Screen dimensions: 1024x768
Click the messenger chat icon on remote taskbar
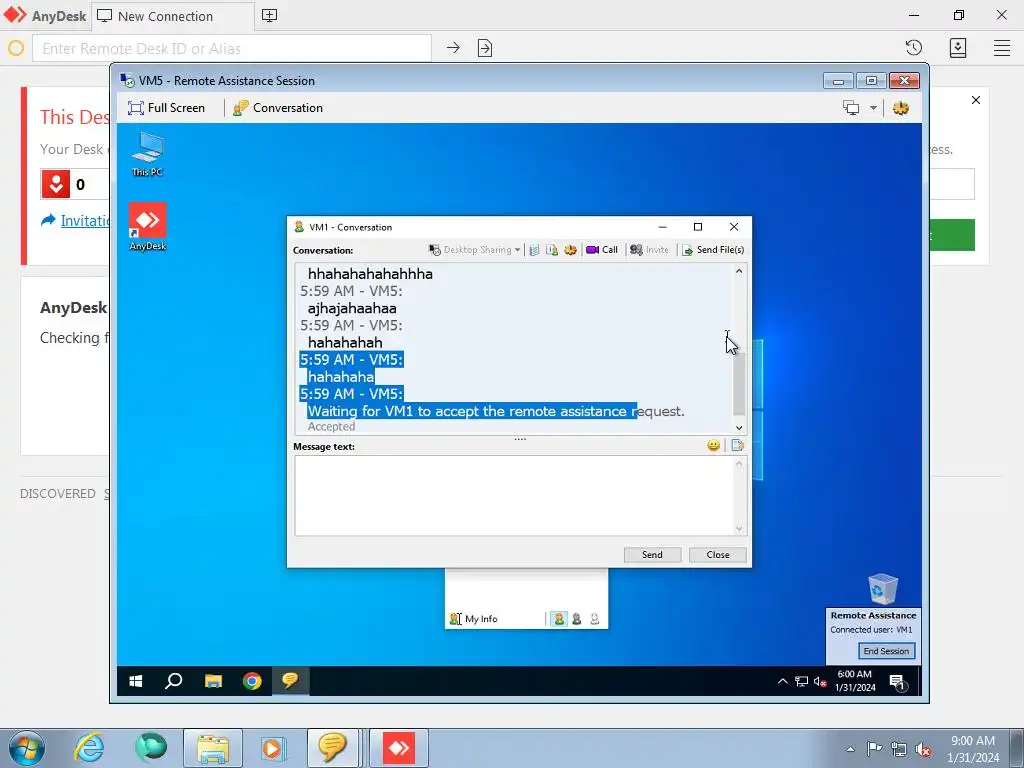[290, 681]
